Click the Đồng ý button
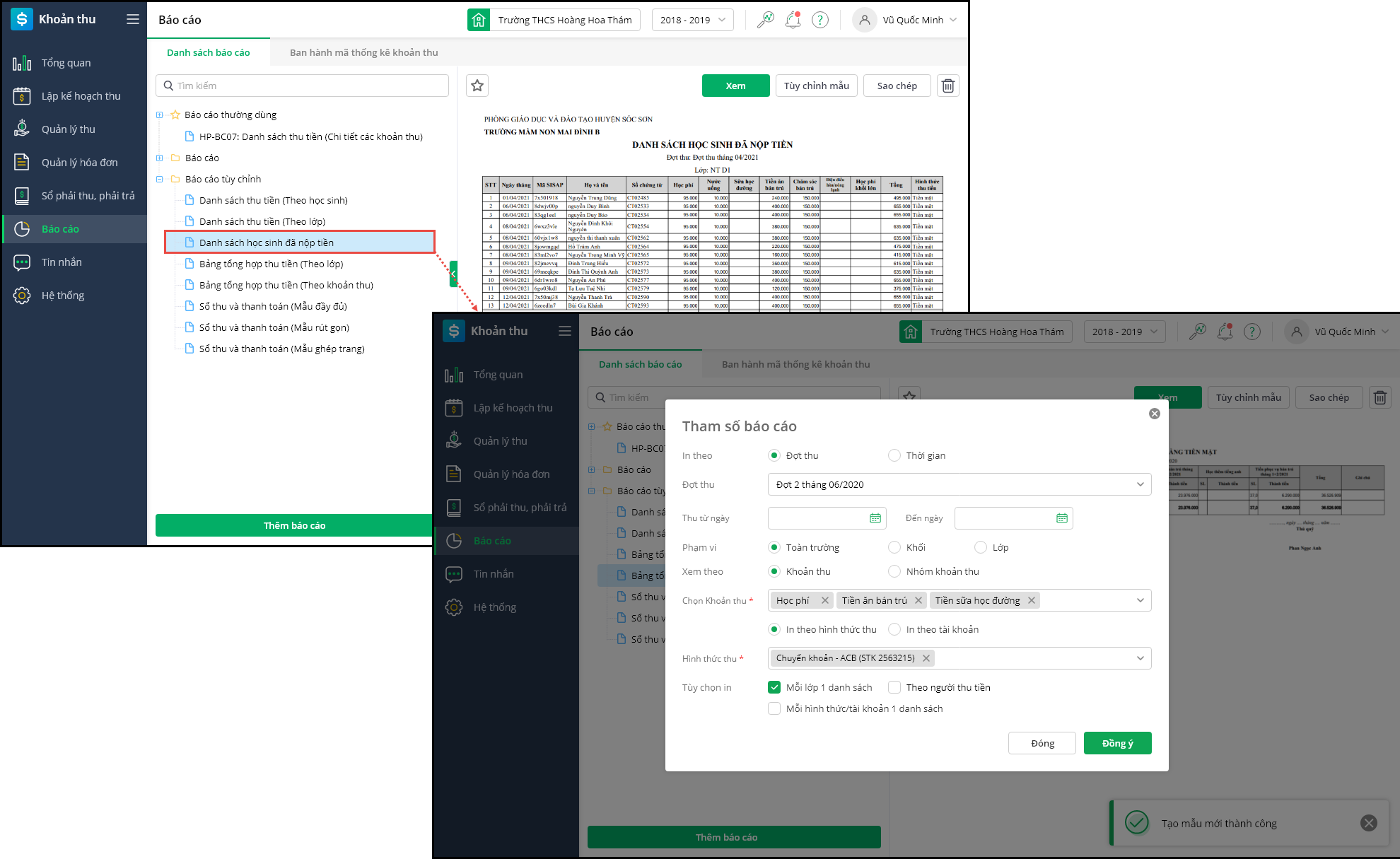Viewport: 1400px width, 859px height. [1117, 743]
